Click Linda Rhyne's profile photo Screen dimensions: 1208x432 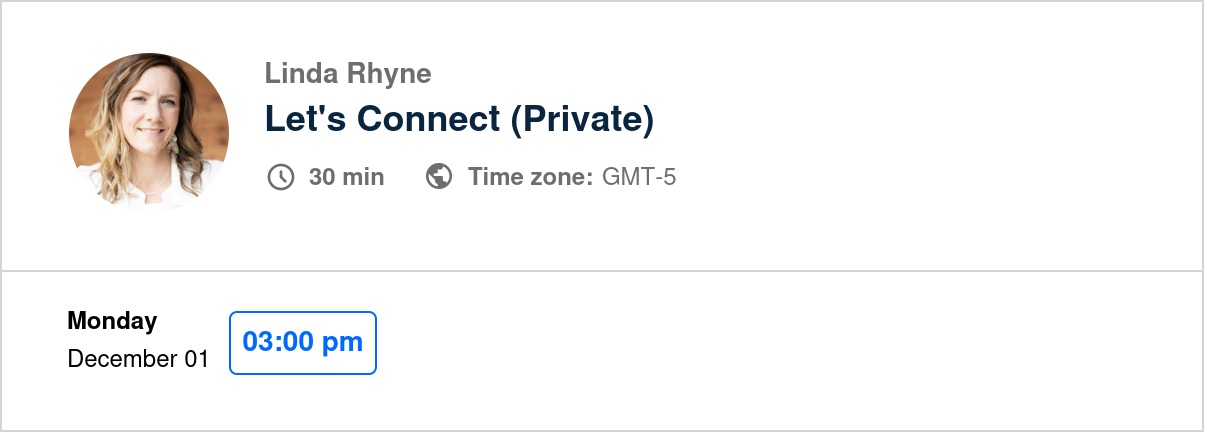(149, 132)
